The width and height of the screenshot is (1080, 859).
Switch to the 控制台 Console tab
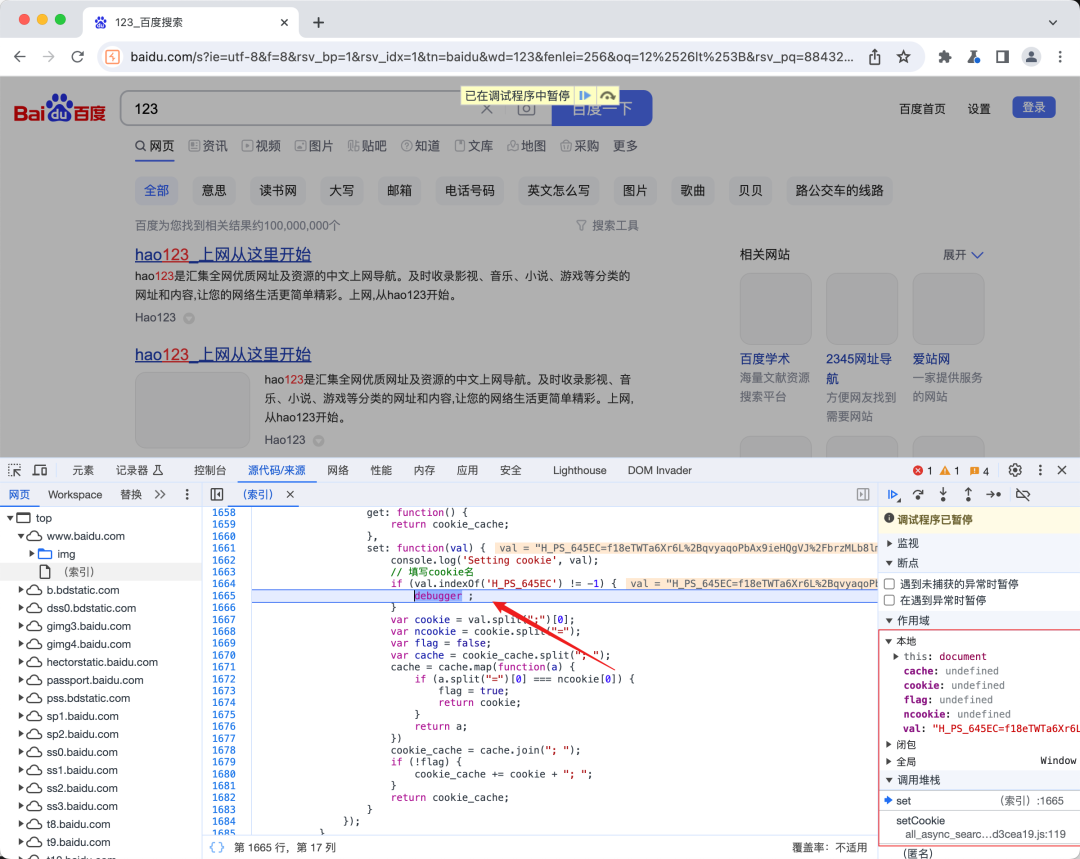coord(210,470)
